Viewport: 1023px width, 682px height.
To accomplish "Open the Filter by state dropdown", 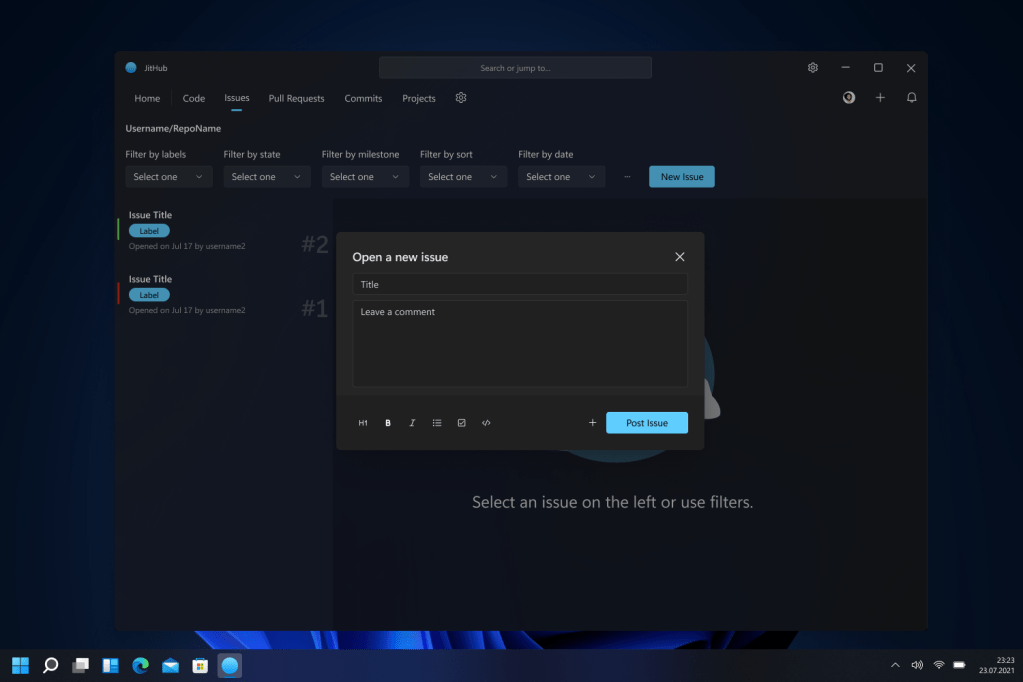I will (x=266, y=177).
